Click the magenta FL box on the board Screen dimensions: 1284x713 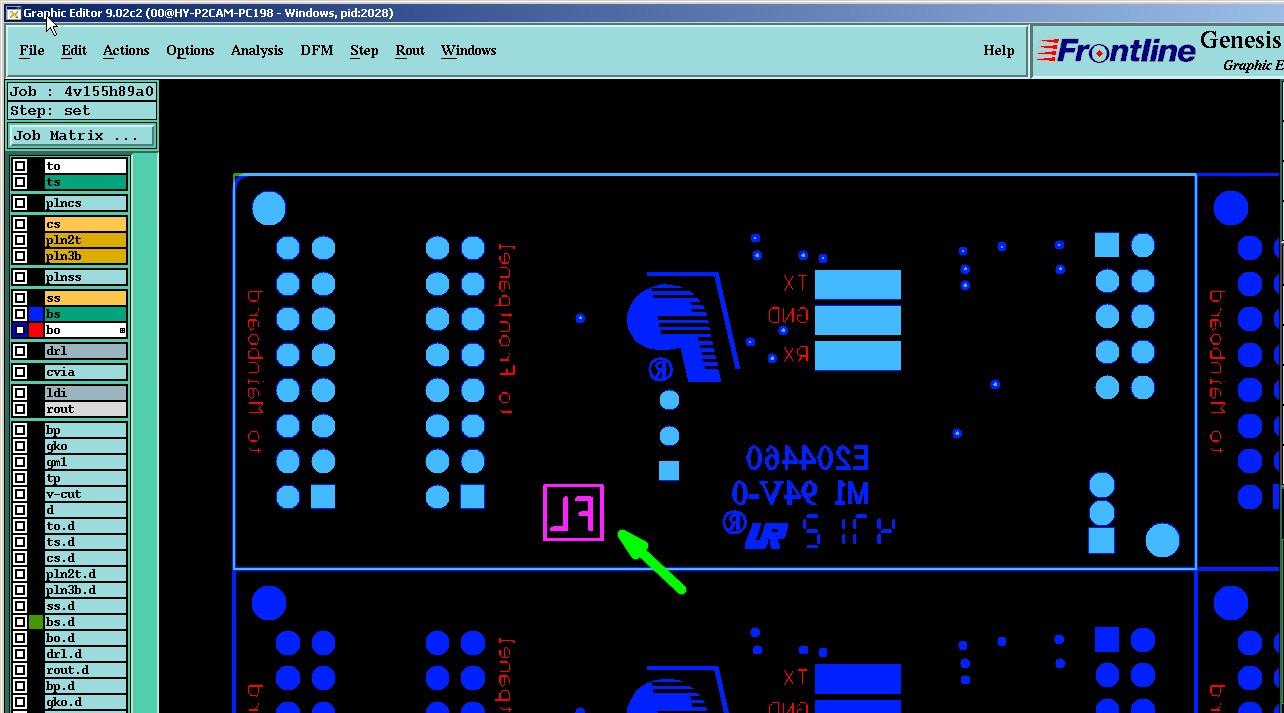(x=573, y=513)
